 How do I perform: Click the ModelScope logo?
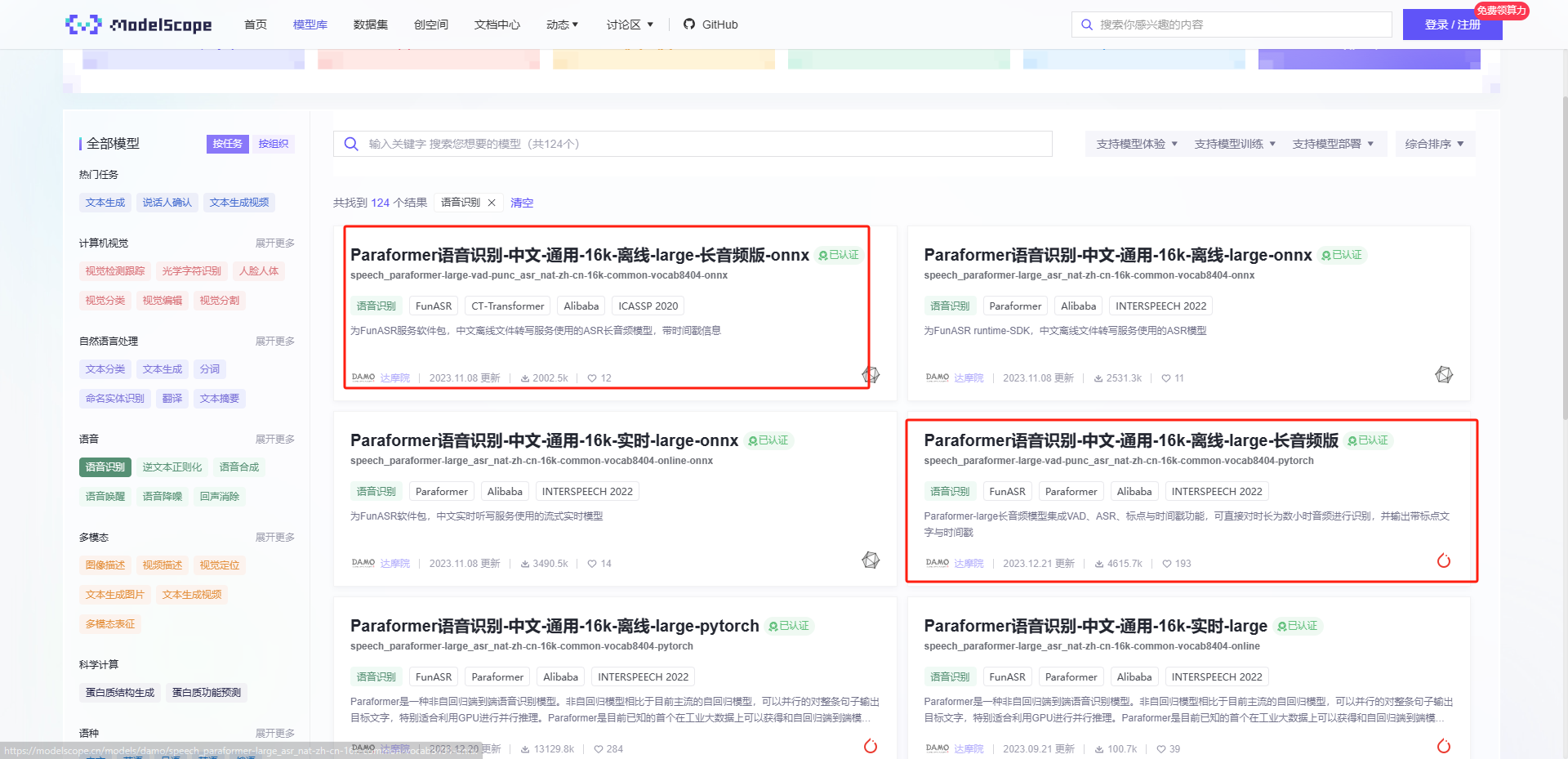pyautogui.click(x=139, y=25)
